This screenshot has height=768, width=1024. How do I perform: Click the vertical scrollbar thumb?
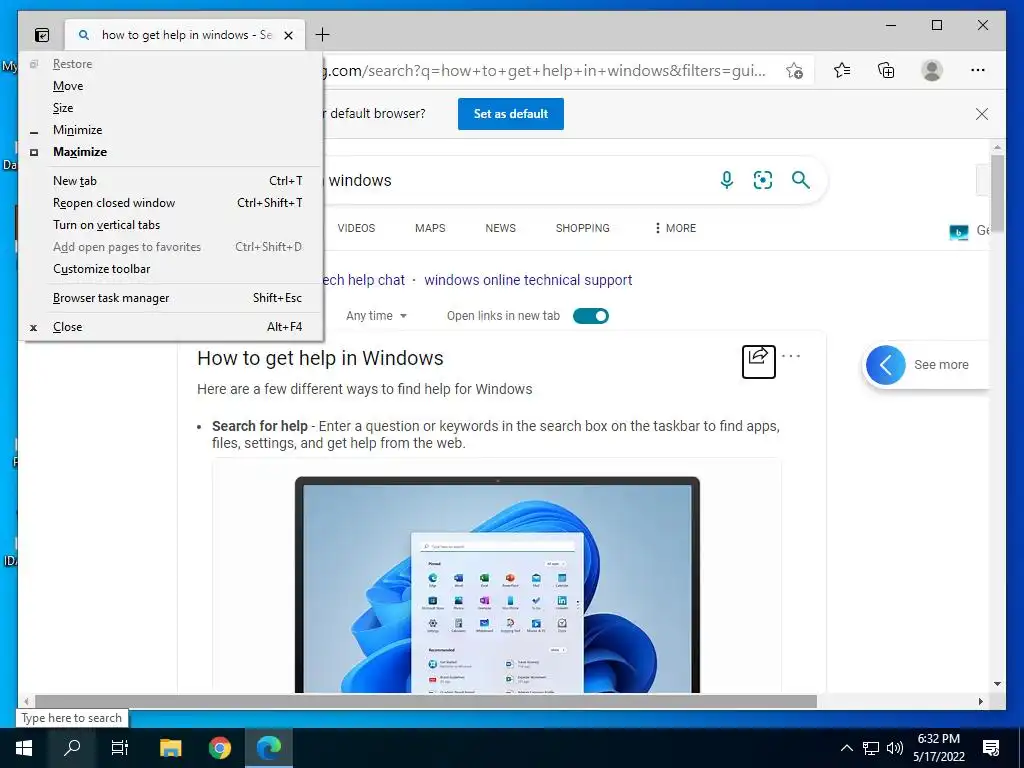997,193
